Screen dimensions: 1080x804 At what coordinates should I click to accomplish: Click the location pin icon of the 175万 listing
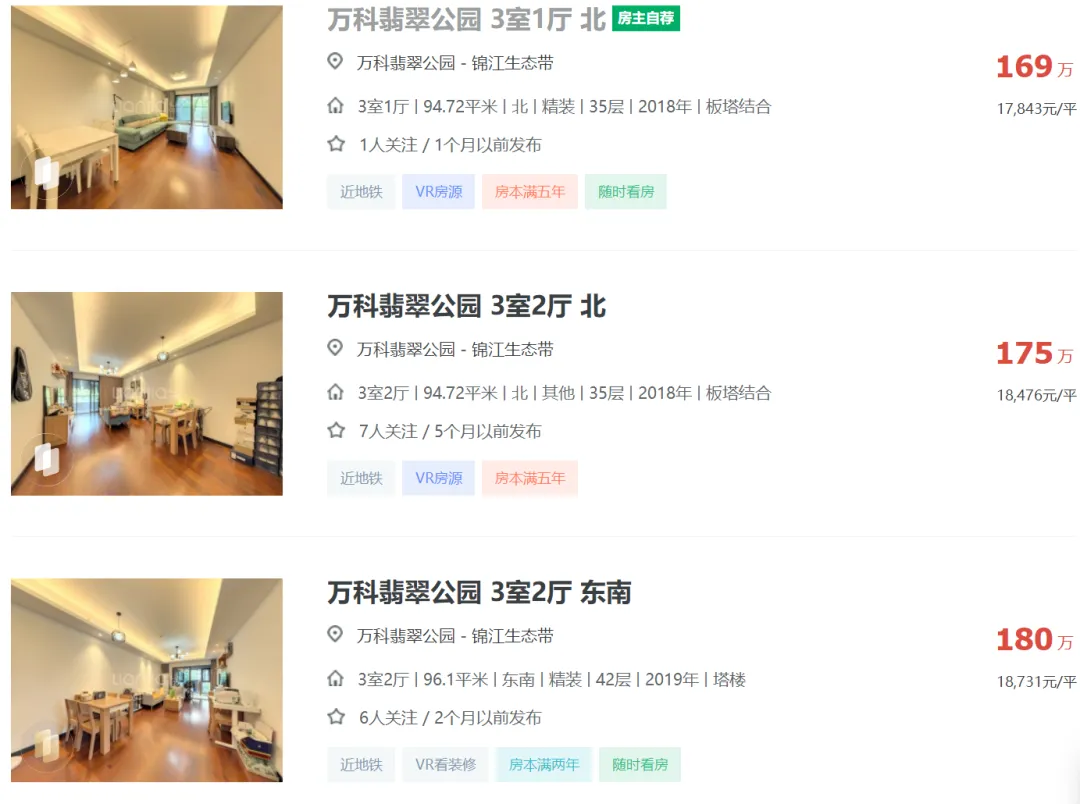coord(335,349)
